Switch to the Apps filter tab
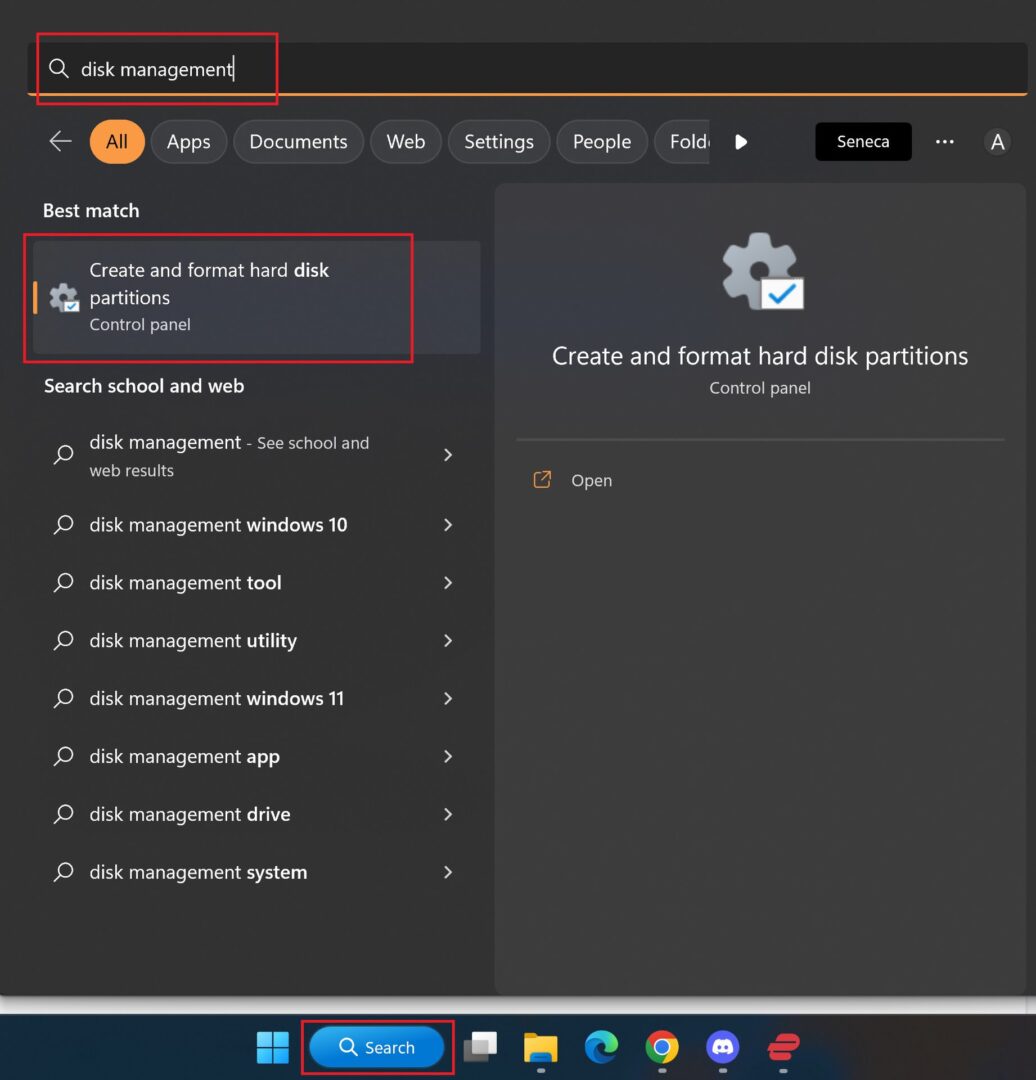 pos(188,141)
